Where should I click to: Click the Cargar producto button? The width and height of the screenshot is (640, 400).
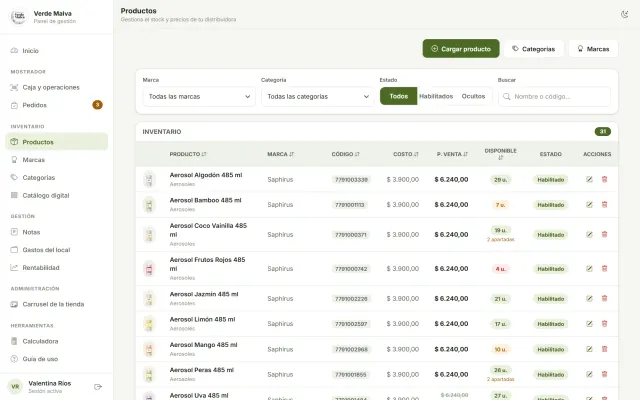[461, 49]
